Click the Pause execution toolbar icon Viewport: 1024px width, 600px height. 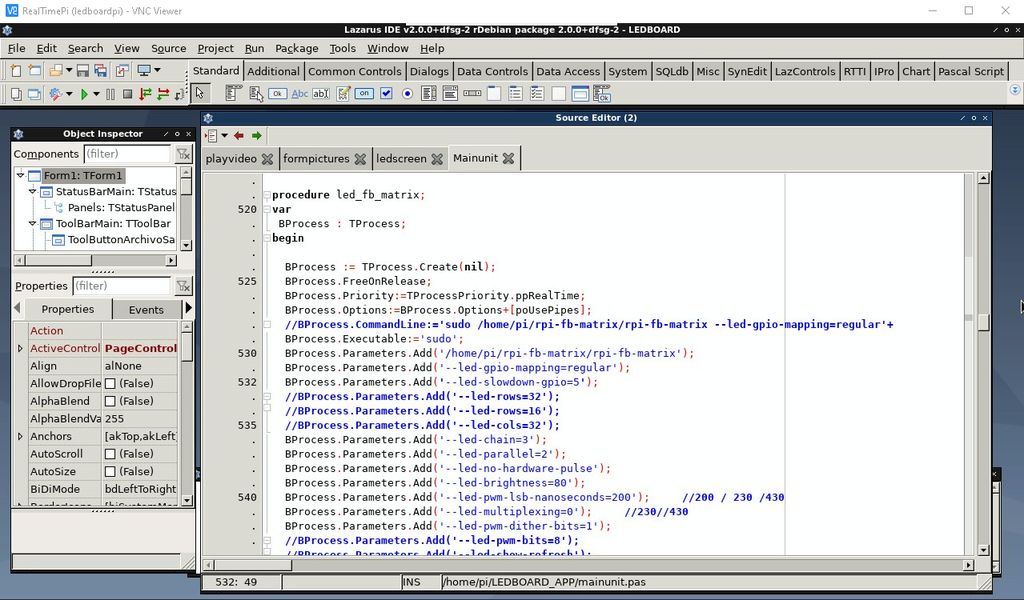(110, 92)
